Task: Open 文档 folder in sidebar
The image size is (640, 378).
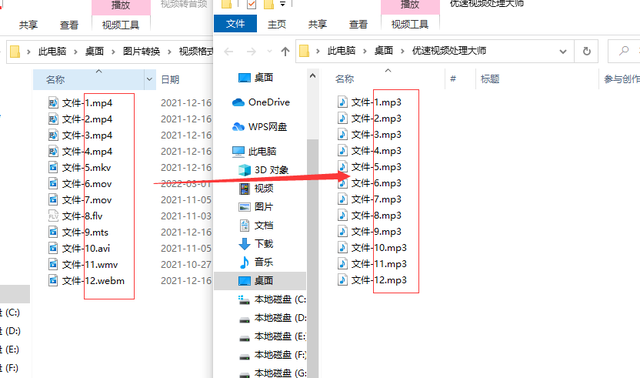Action: 256,225
